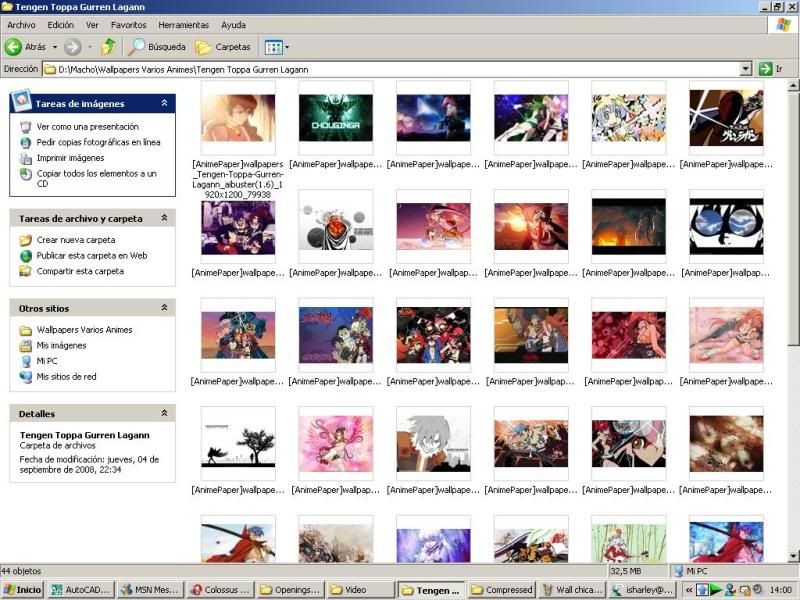Image resolution: width=800 pixels, height=600 pixels.
Task: Click the Pedir copias fotográficas globe icon
Action: (x=26, y=142)
